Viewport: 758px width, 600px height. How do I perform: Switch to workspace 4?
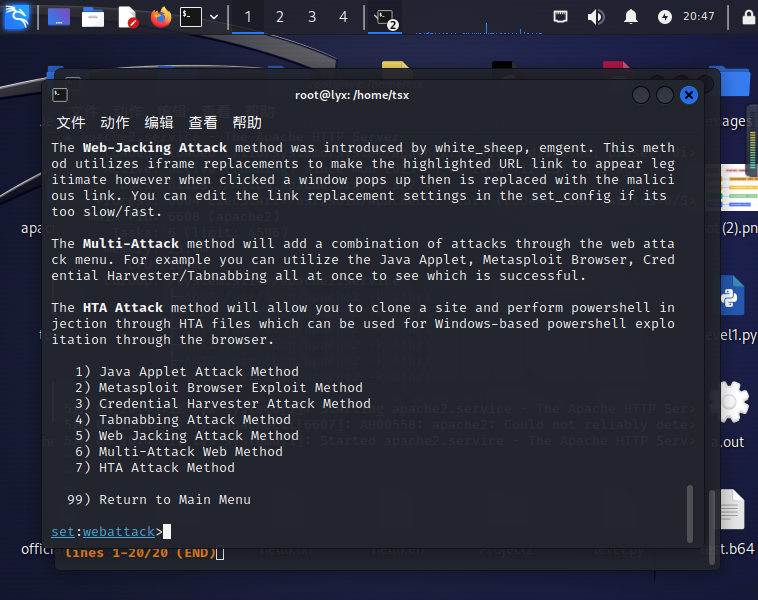point(343,17)
